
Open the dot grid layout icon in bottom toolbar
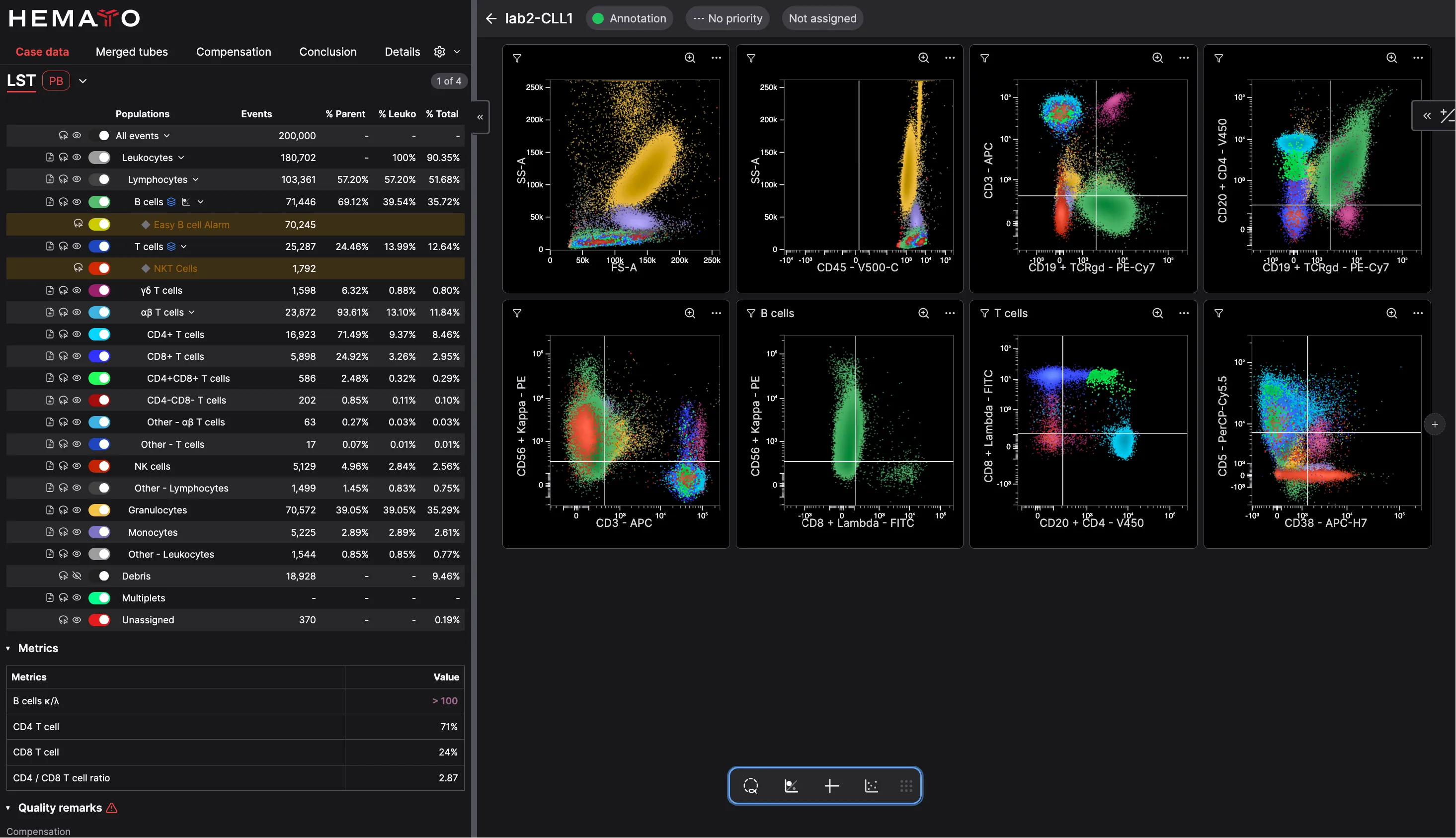click(906, 786)
